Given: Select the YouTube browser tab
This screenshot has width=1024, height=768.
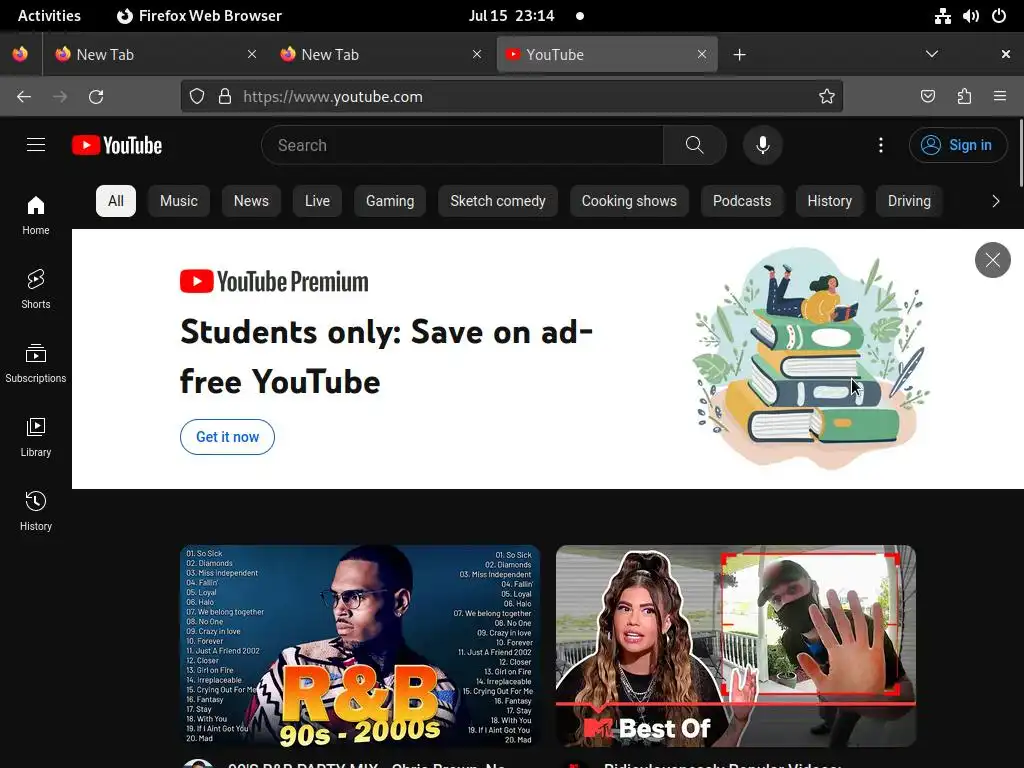Looking at the screenshot, I should pos(607,54).
